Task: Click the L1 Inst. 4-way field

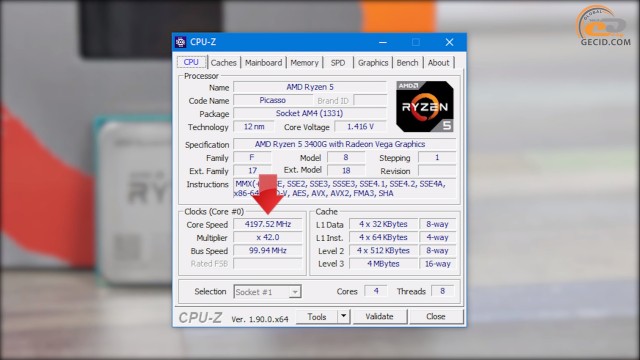Action: click(437, 237)
